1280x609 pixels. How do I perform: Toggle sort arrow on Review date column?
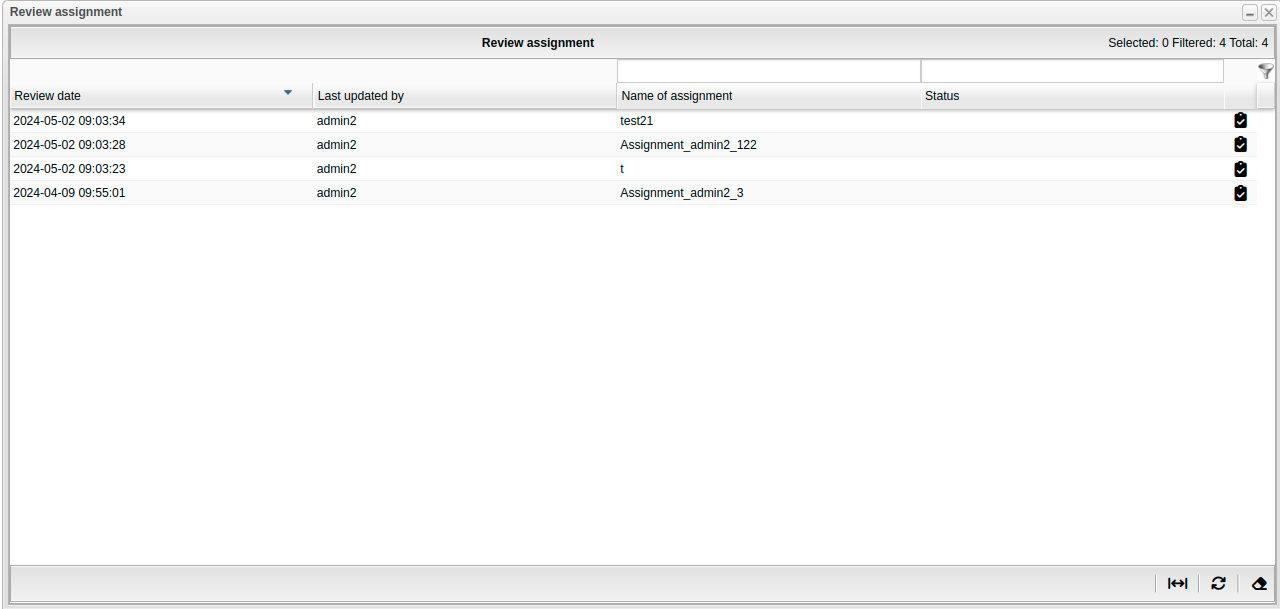288,93
